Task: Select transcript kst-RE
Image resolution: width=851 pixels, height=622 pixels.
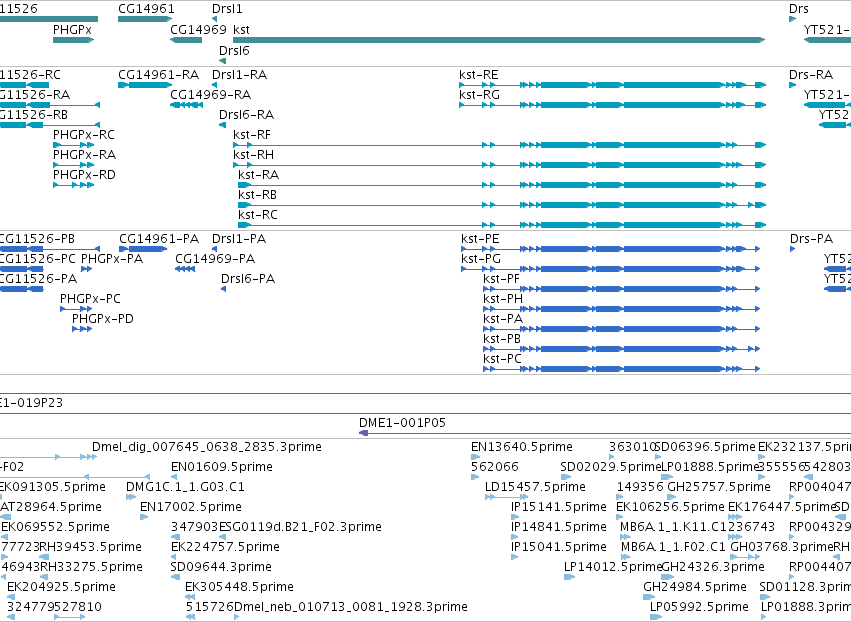Action: pos(612,85)
